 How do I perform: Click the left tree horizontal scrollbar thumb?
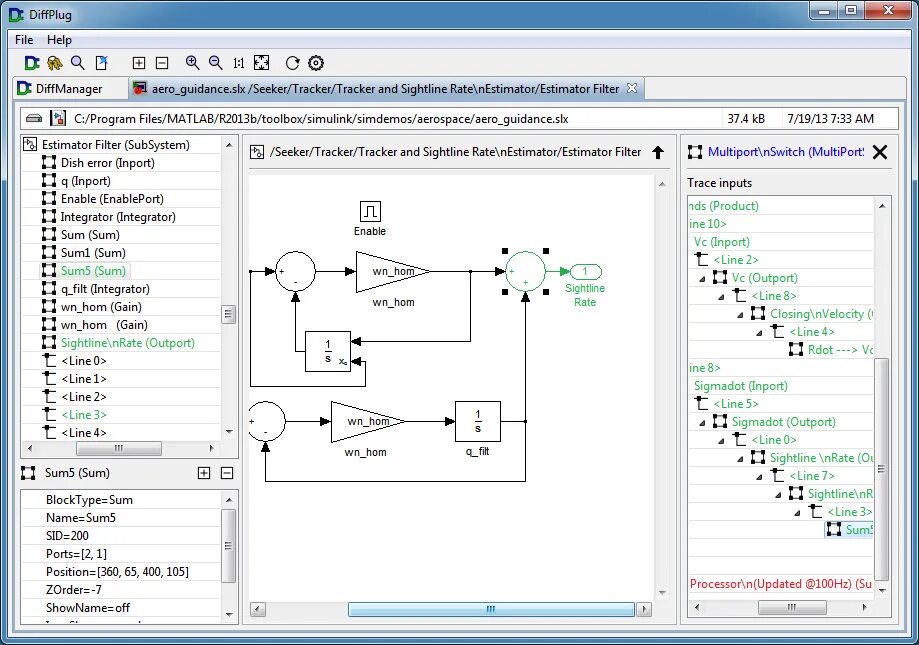point(119,448)
